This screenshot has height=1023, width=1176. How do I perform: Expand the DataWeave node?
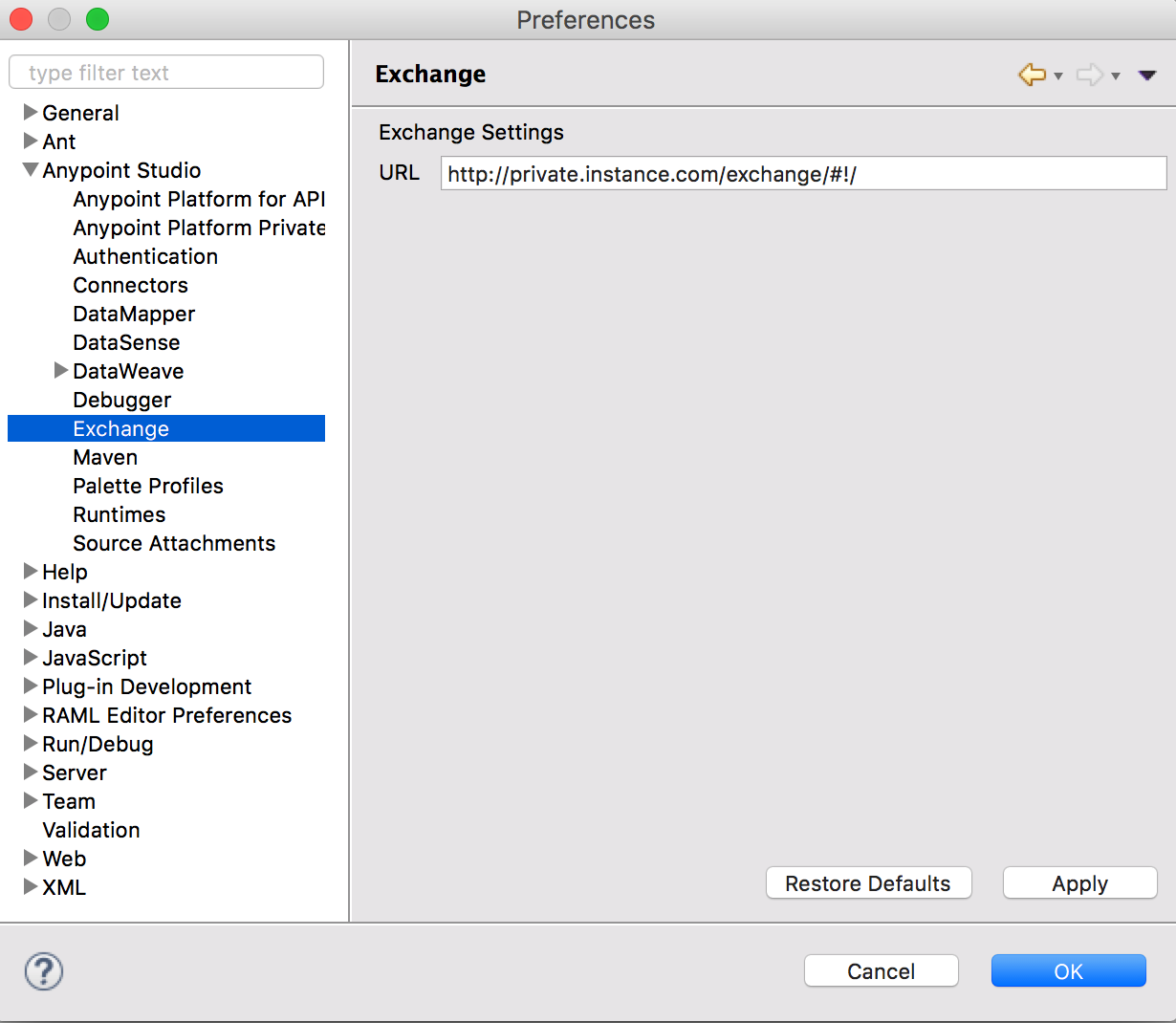pos(60,371)
